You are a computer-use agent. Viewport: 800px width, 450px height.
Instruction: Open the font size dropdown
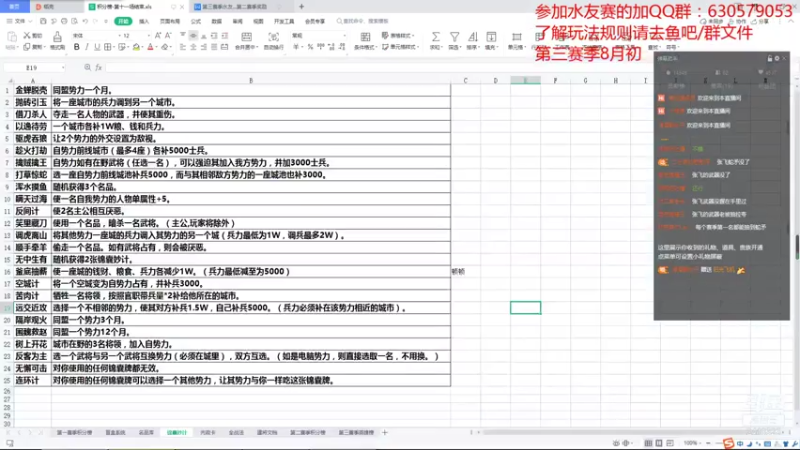point(148,36)
